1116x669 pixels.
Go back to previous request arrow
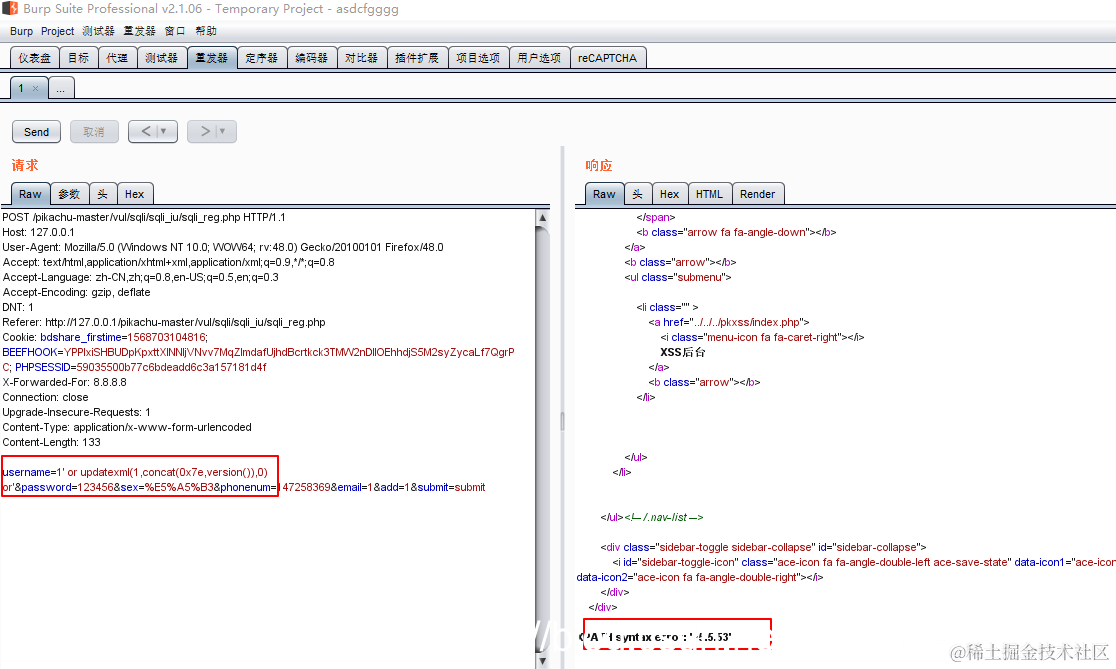click(146, 132)
